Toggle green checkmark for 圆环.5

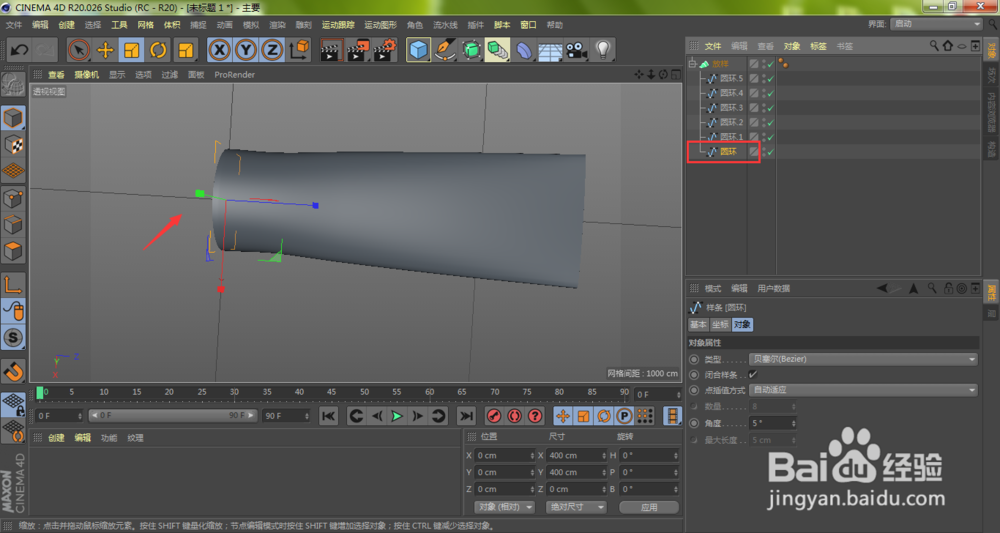[x=771, y=78]
